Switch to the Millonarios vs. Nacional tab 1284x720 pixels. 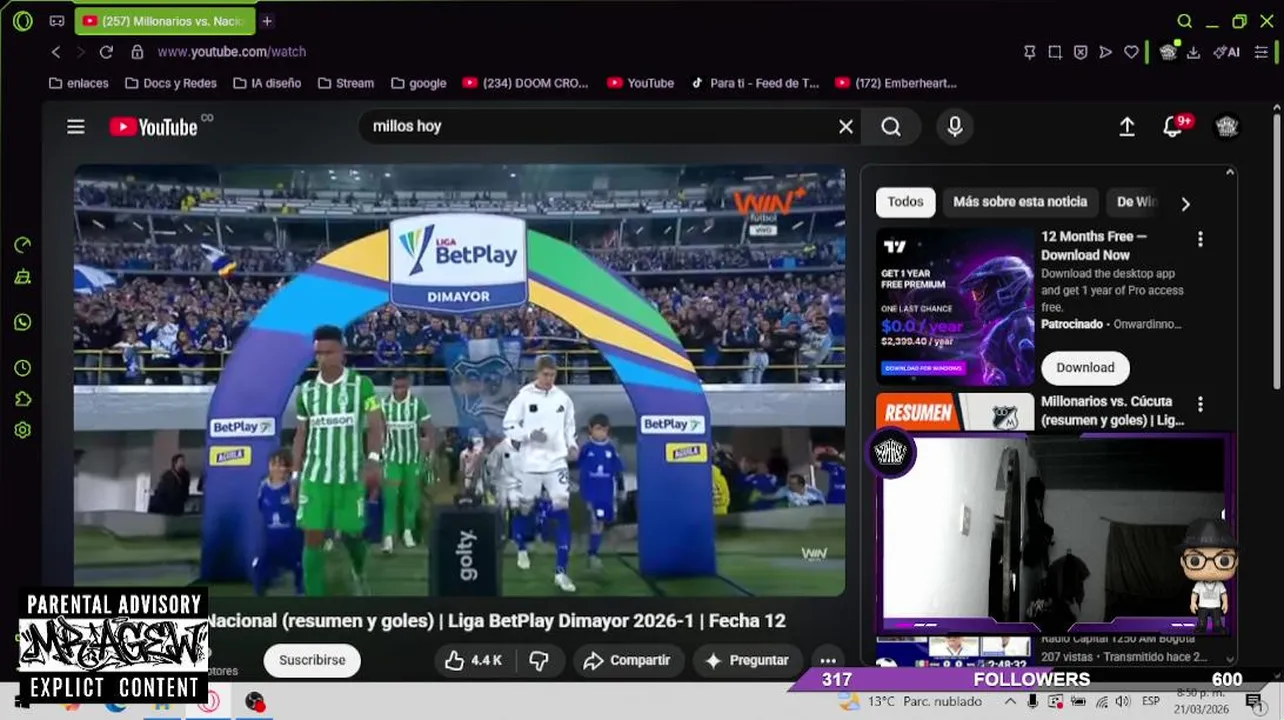pos(165,21)
